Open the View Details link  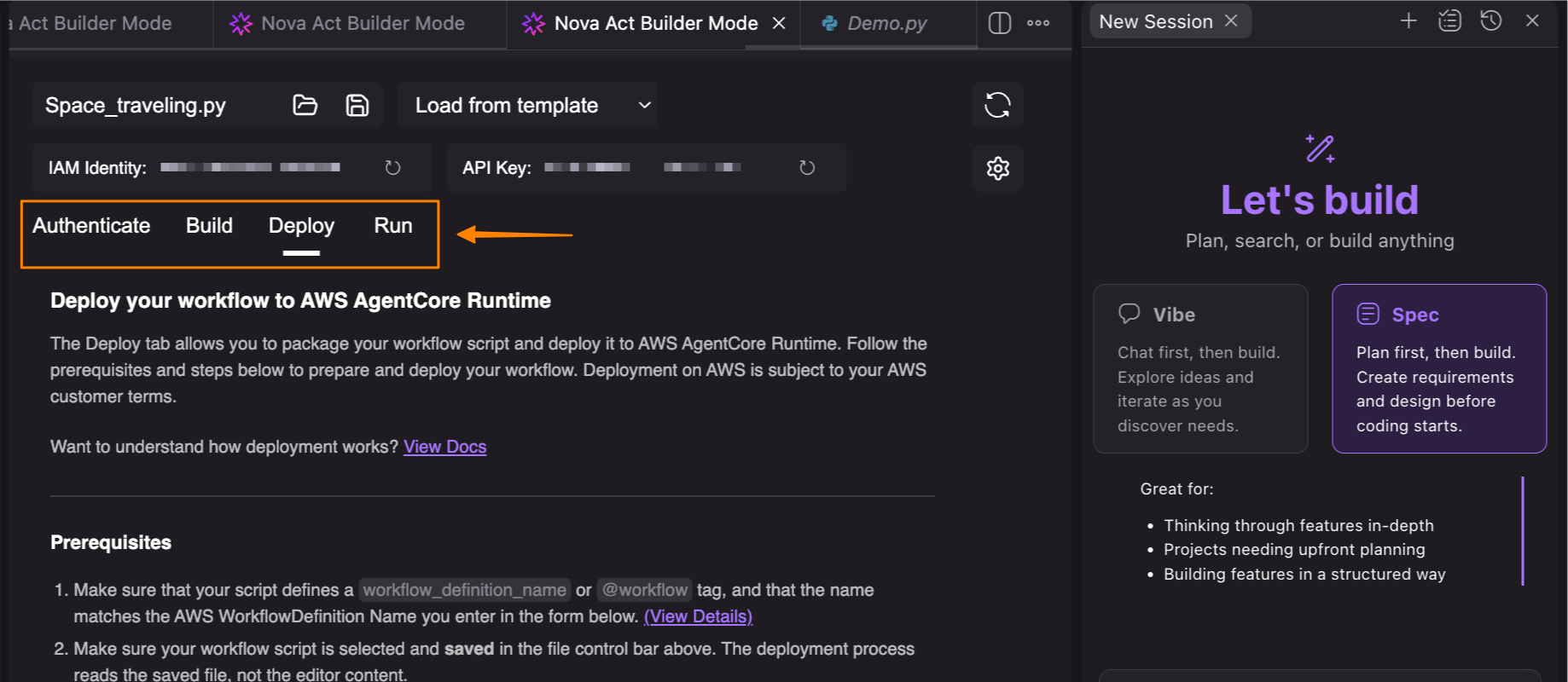[x=698, y=616]
